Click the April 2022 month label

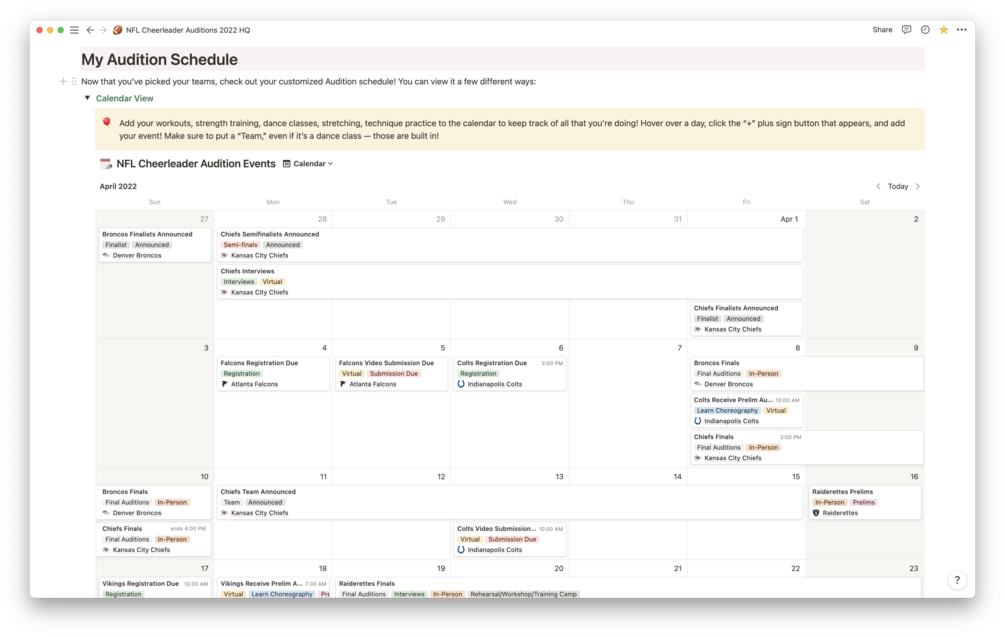click(x=118, y=186)
